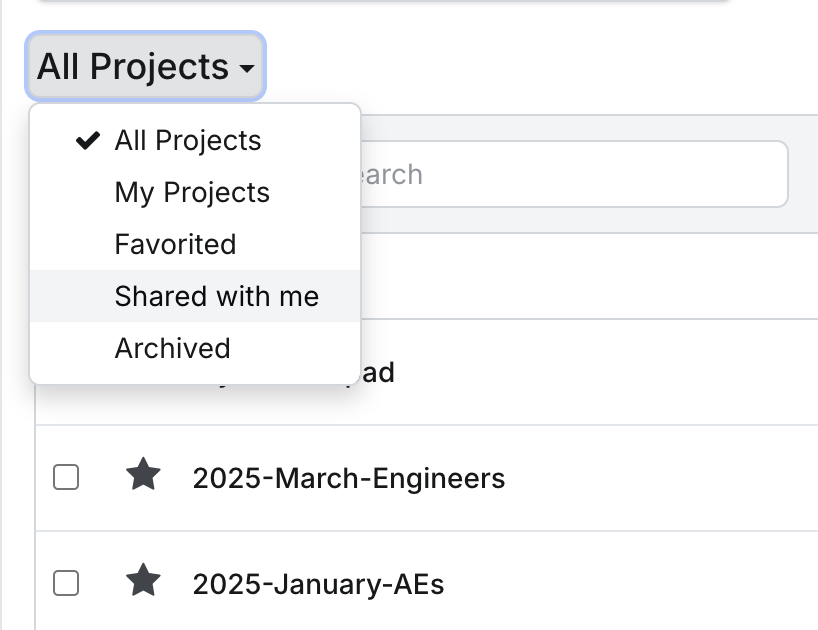Toggle the favorite star for 2025-January-AEs
This screenshot has width=818, height=630.
click(x=144, y=582)
